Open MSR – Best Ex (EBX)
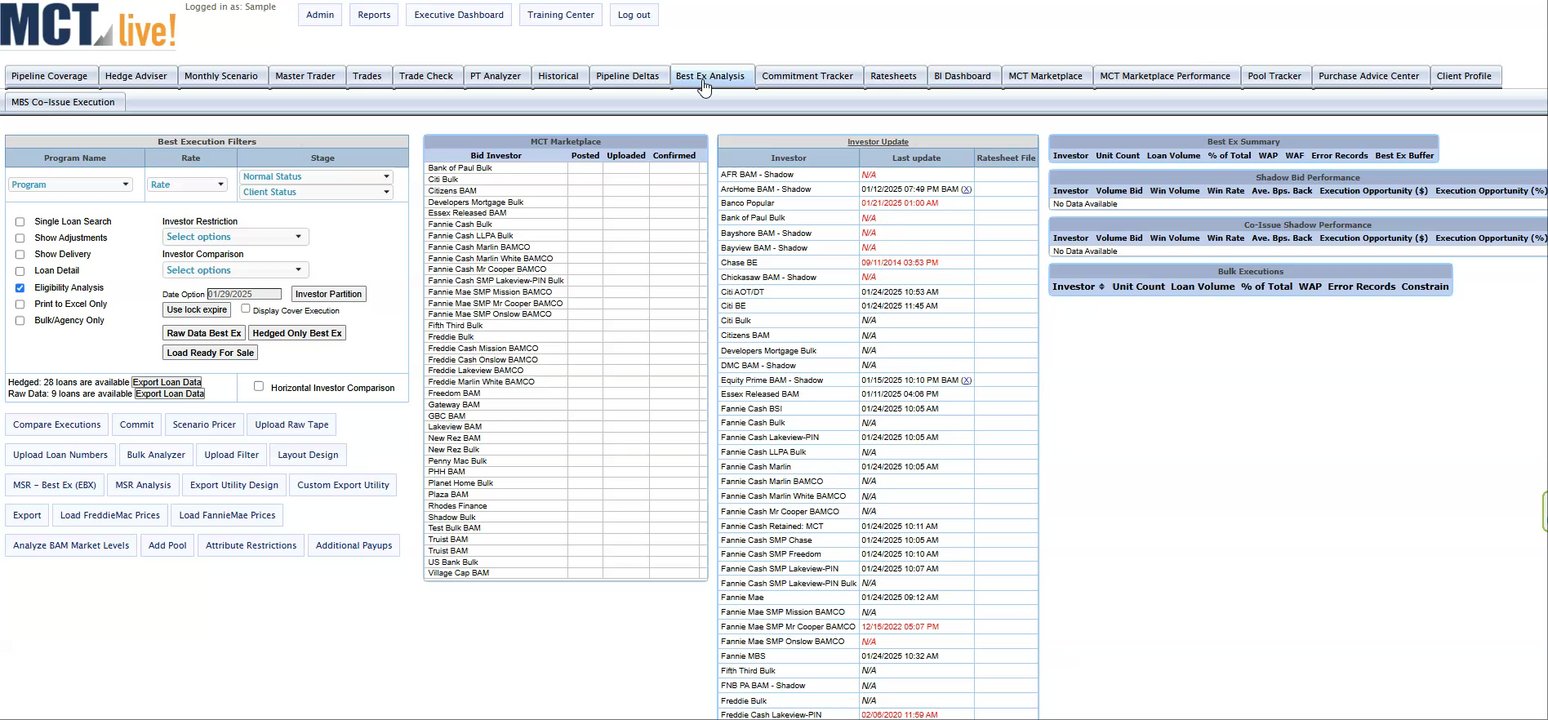The width and height of the screenshot is (1548, 720). [x=54, y=485]
